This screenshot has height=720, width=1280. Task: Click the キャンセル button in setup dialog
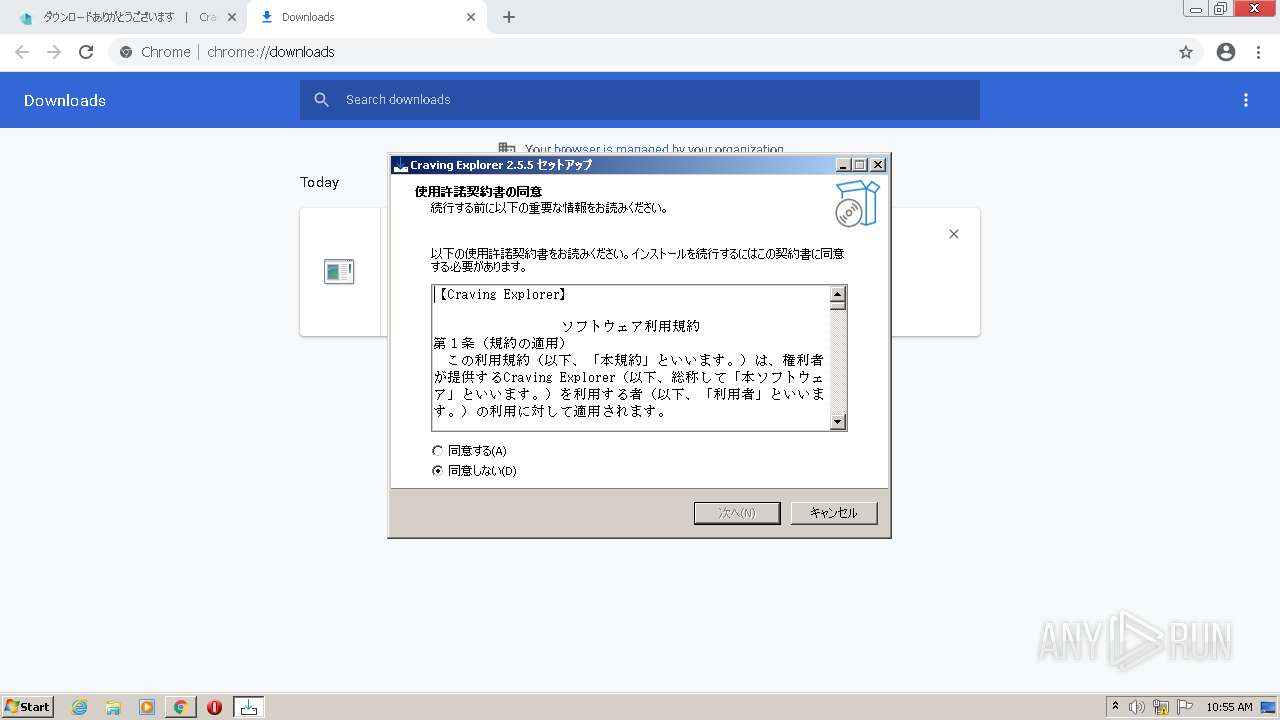tap(833, 513)
